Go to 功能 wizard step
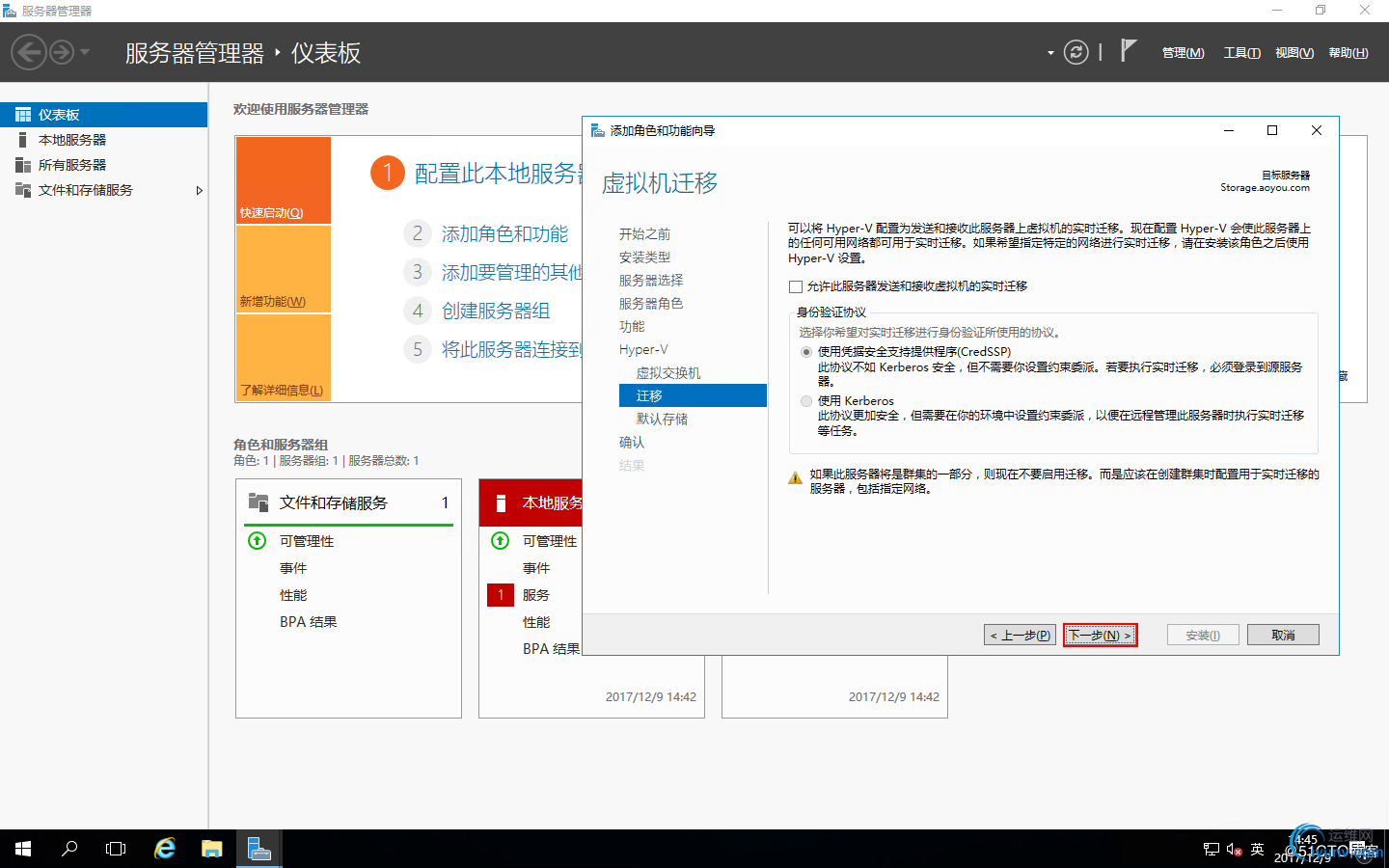Screen dimensions: 1389x868 [x=632, y=327]
